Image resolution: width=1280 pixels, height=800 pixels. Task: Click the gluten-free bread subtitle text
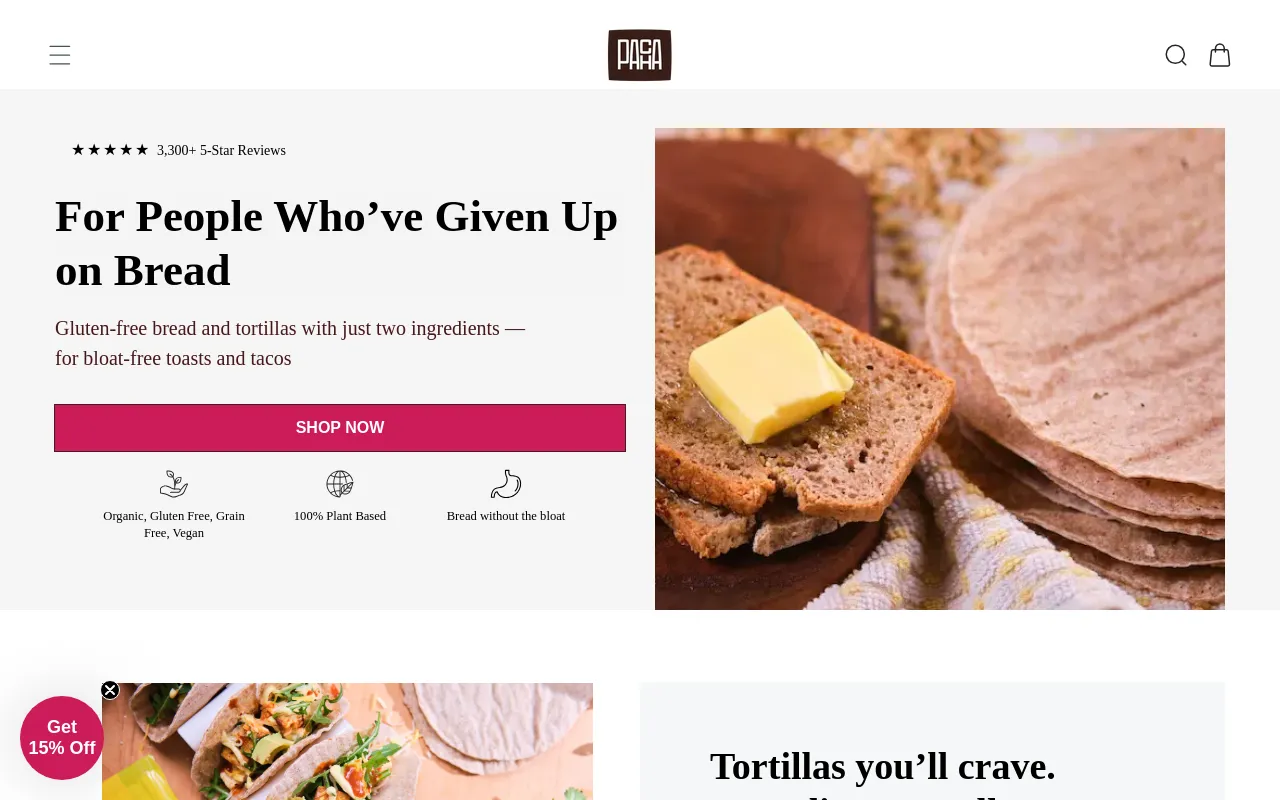point(290,343)
